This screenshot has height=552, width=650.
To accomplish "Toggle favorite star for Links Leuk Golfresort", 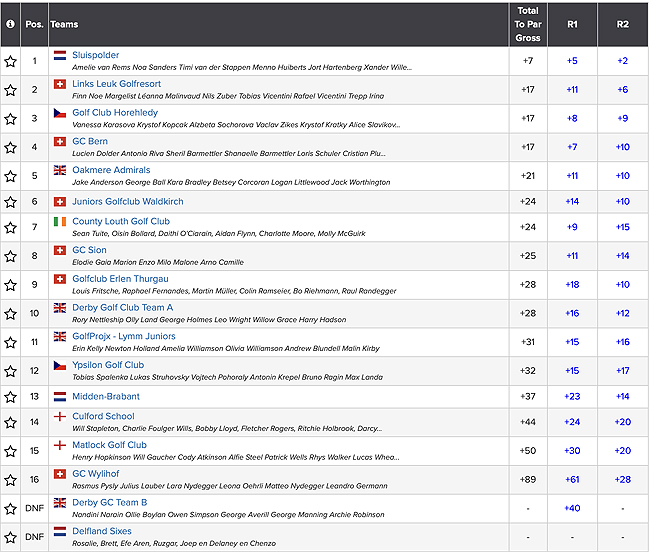I will tap(10, 90).
